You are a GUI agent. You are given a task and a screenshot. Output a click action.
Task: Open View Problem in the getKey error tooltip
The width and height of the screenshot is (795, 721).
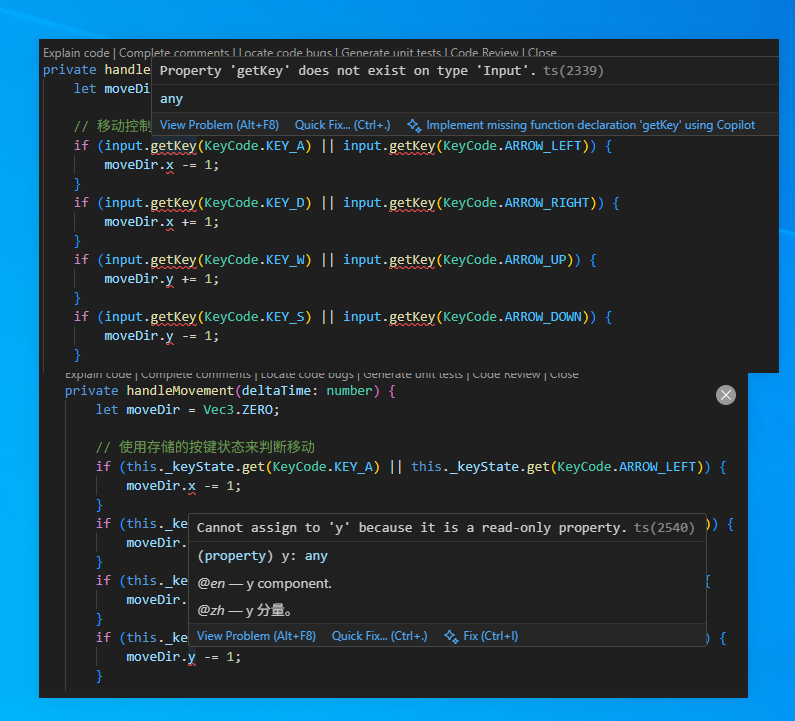pyautogui.click(x=219, y=125)
